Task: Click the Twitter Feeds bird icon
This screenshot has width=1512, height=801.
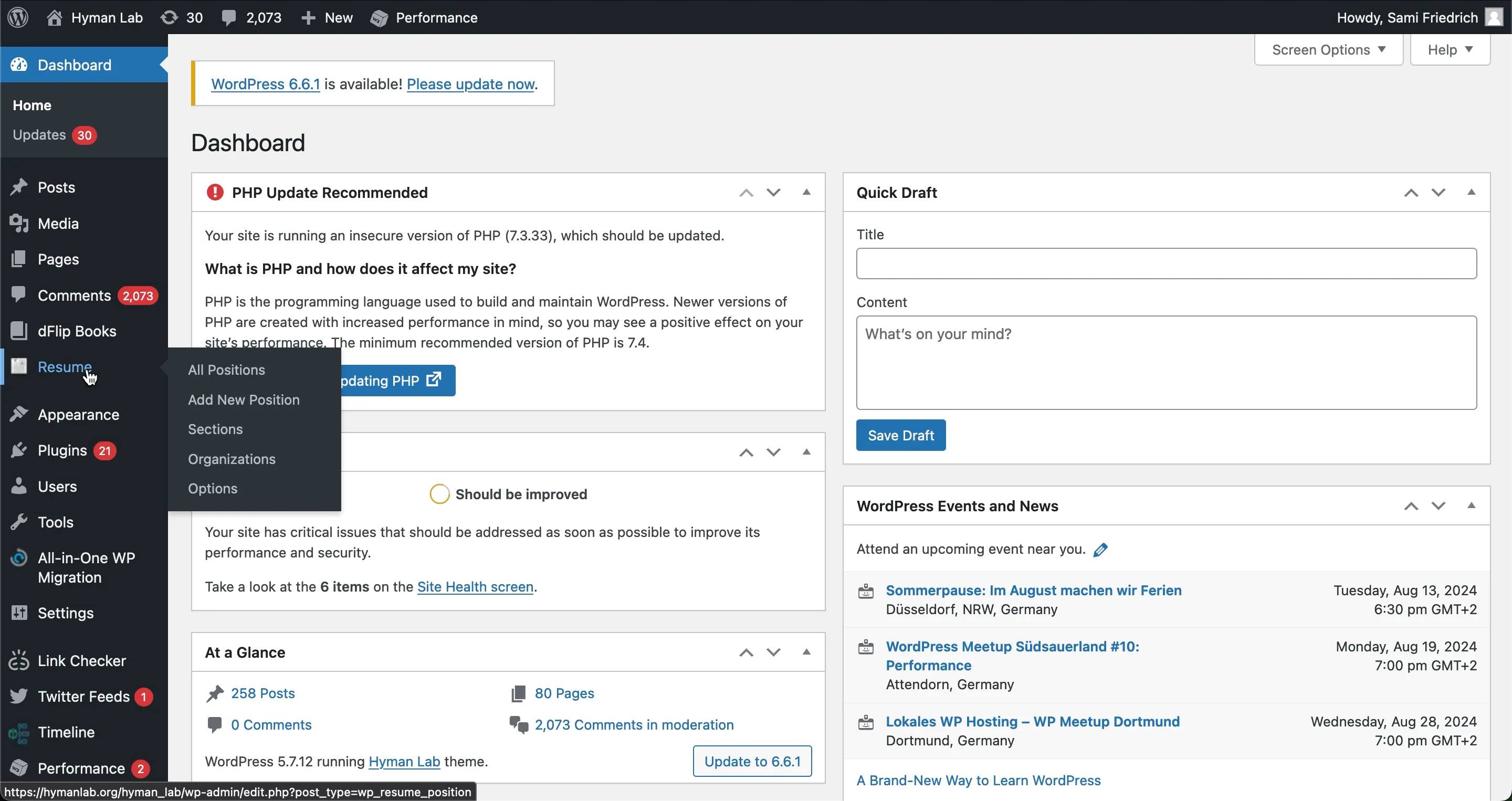Action: pos(19,696)
